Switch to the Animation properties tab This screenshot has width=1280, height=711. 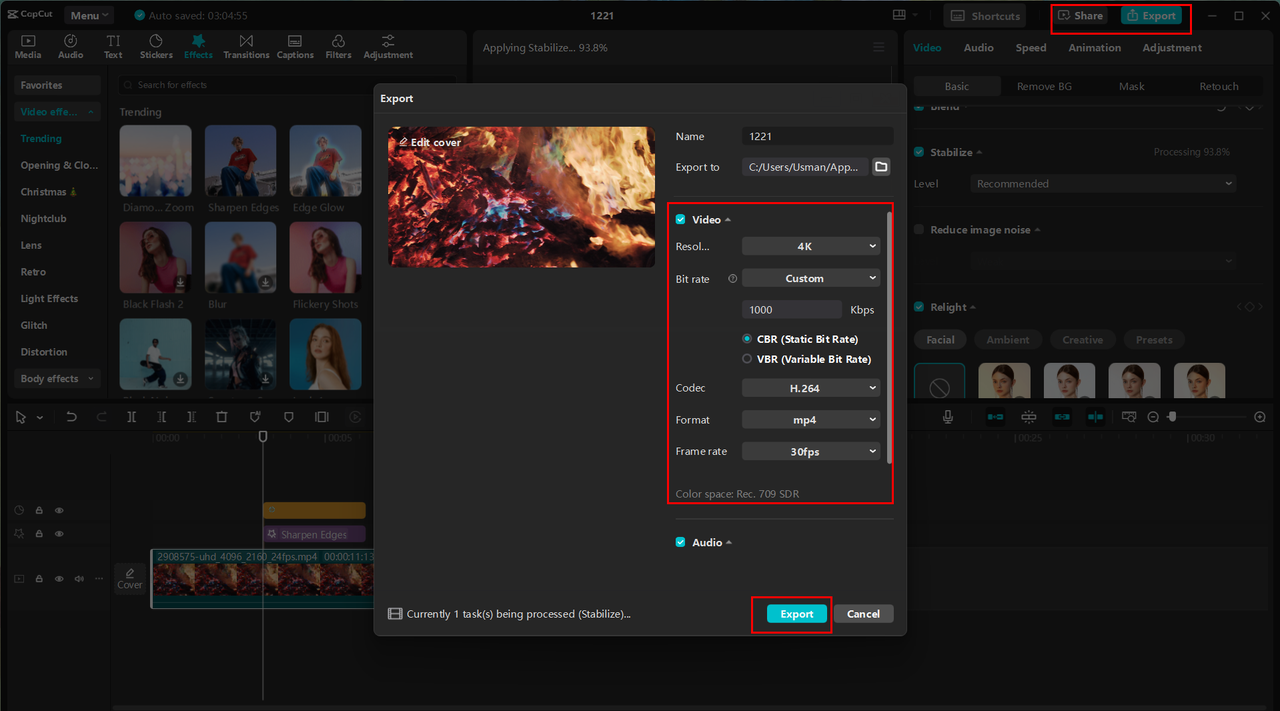(x=1094, y=48)
